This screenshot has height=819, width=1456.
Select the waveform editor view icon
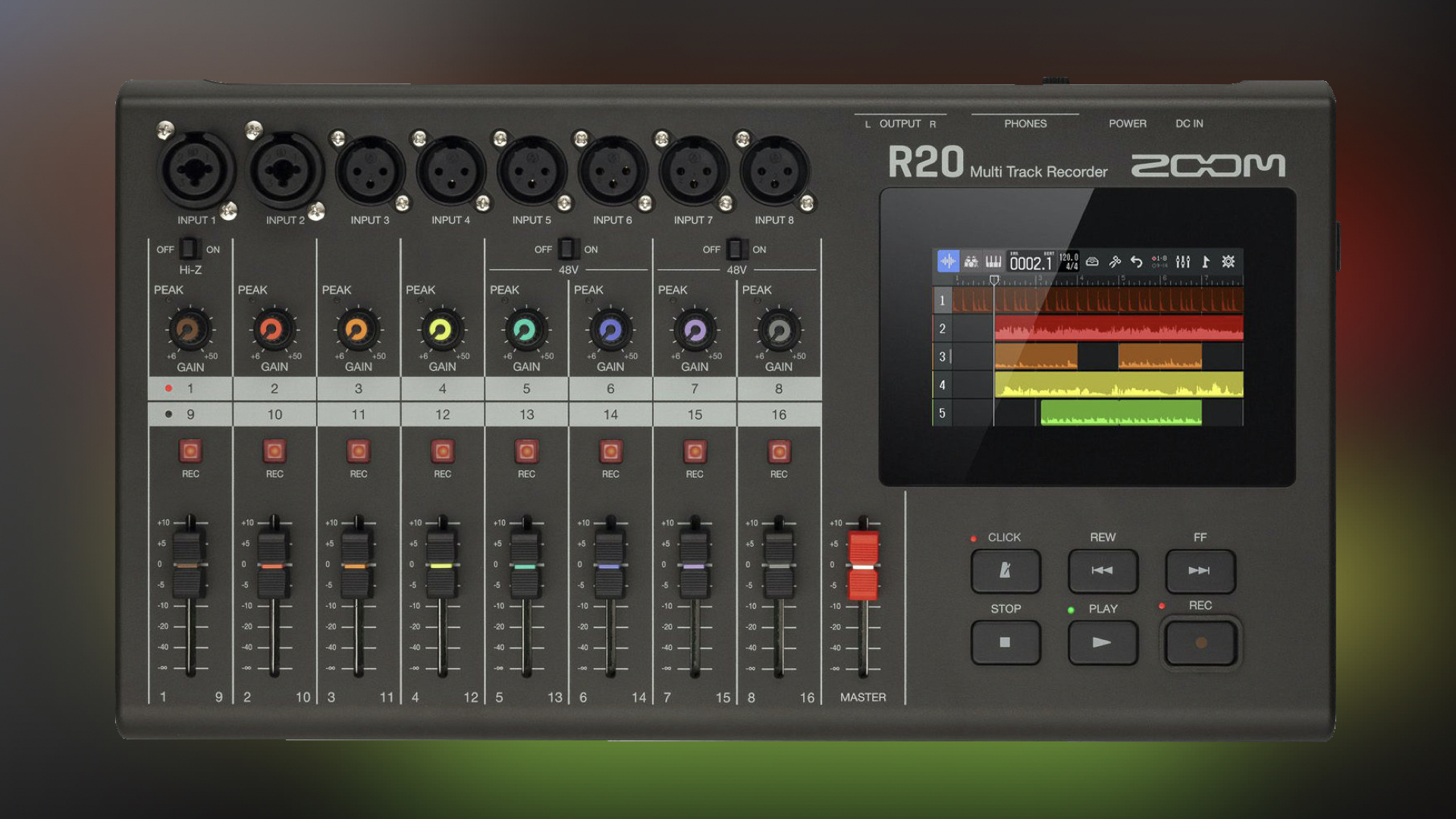[x=949, y=262]
